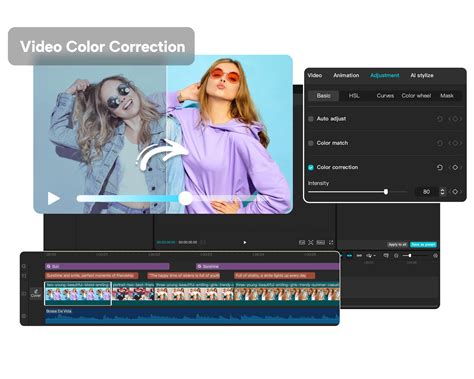Select the first highlighted video clip thumbnail
This screenshot has height=379, width=474.
[x=78, y=294]
